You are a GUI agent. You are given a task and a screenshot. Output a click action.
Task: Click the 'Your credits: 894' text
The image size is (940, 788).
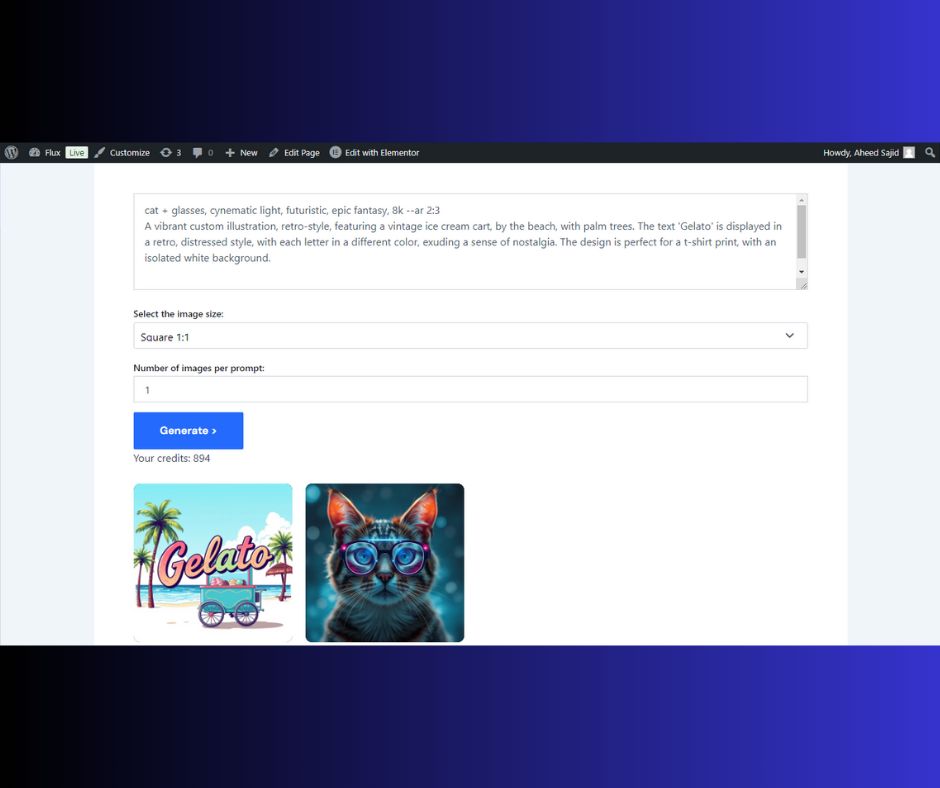(171, 458)
